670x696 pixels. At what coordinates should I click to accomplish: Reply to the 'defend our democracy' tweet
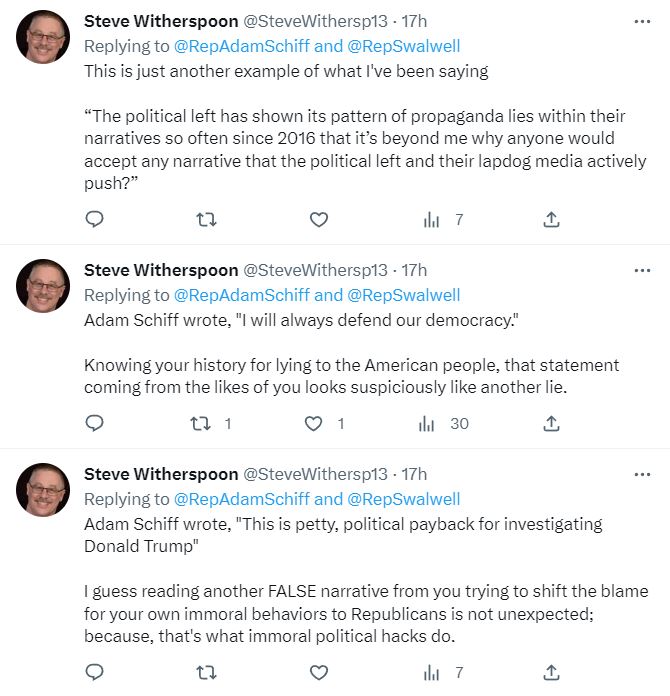[94, 423]
